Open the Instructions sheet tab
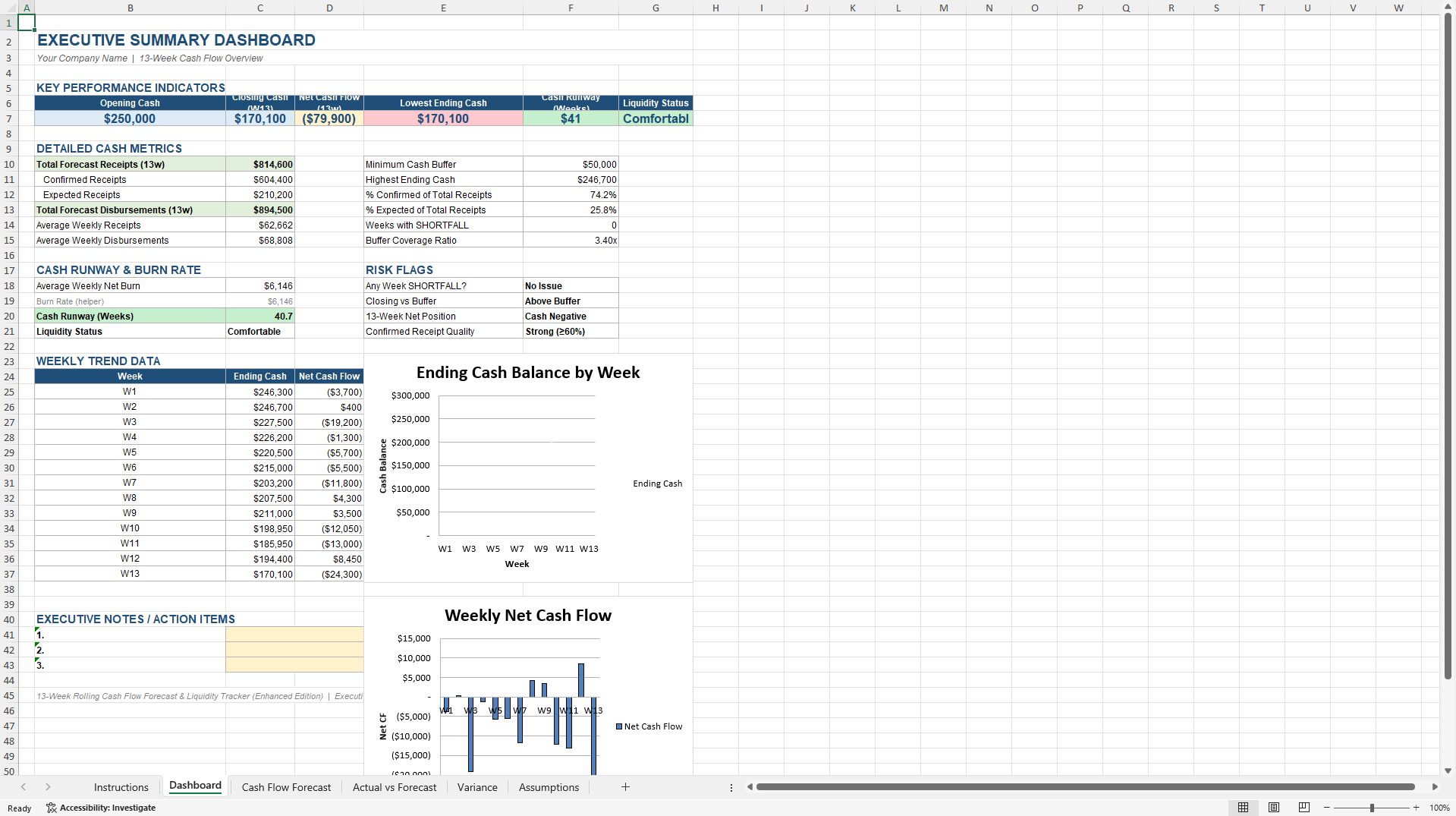1456x816 pixels. pos(121,787)
